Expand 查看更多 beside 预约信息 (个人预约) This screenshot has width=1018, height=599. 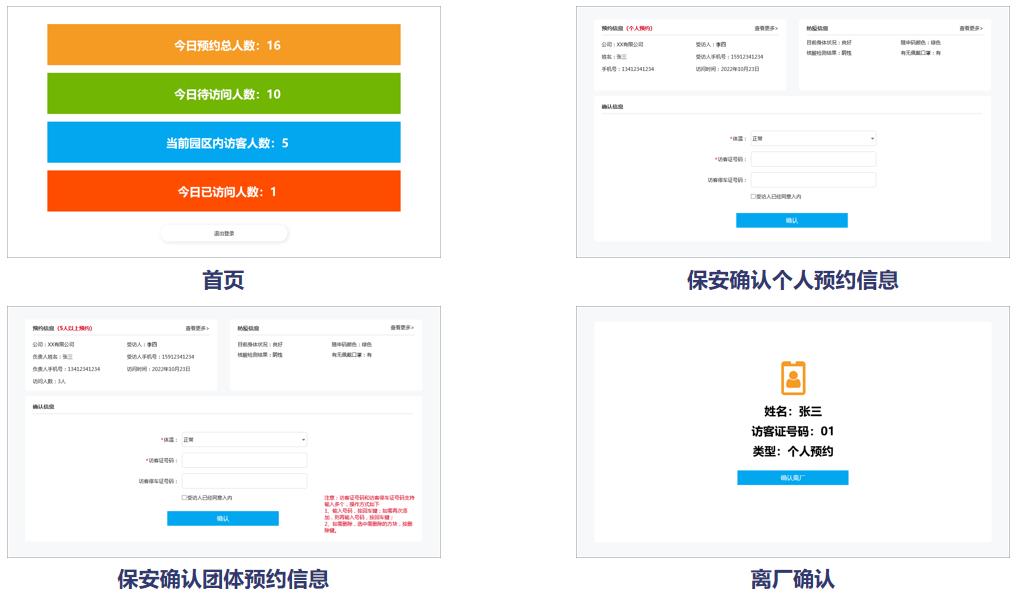tap(767, 29)
